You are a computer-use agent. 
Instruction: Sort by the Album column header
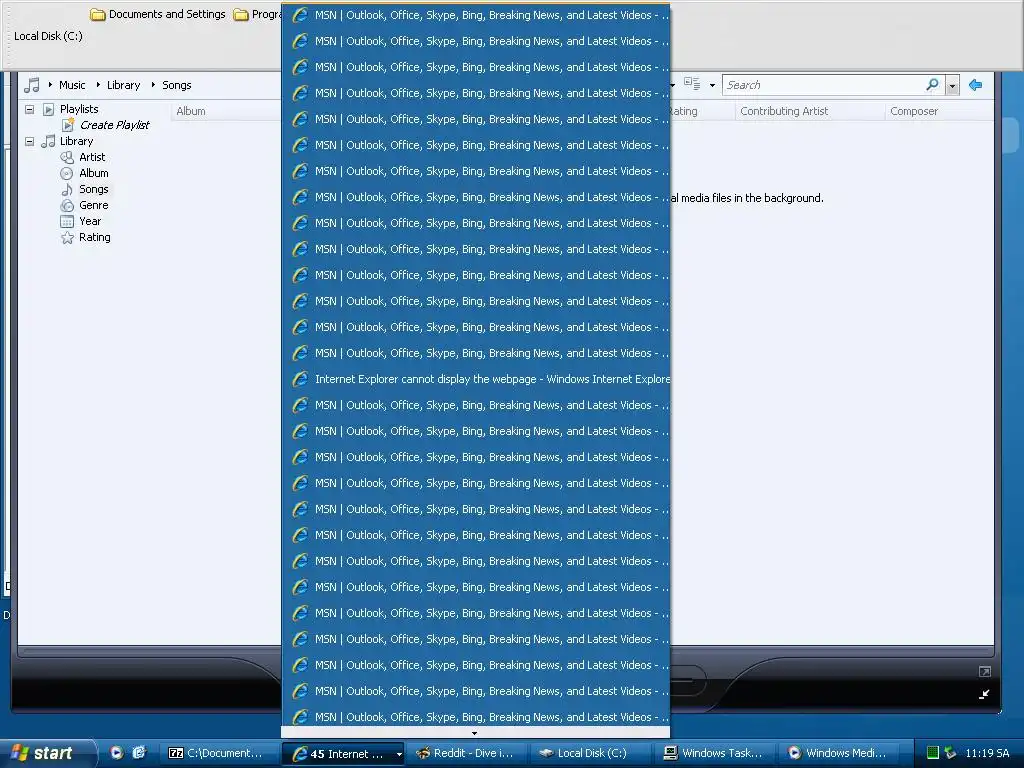(x=226, y=111)
